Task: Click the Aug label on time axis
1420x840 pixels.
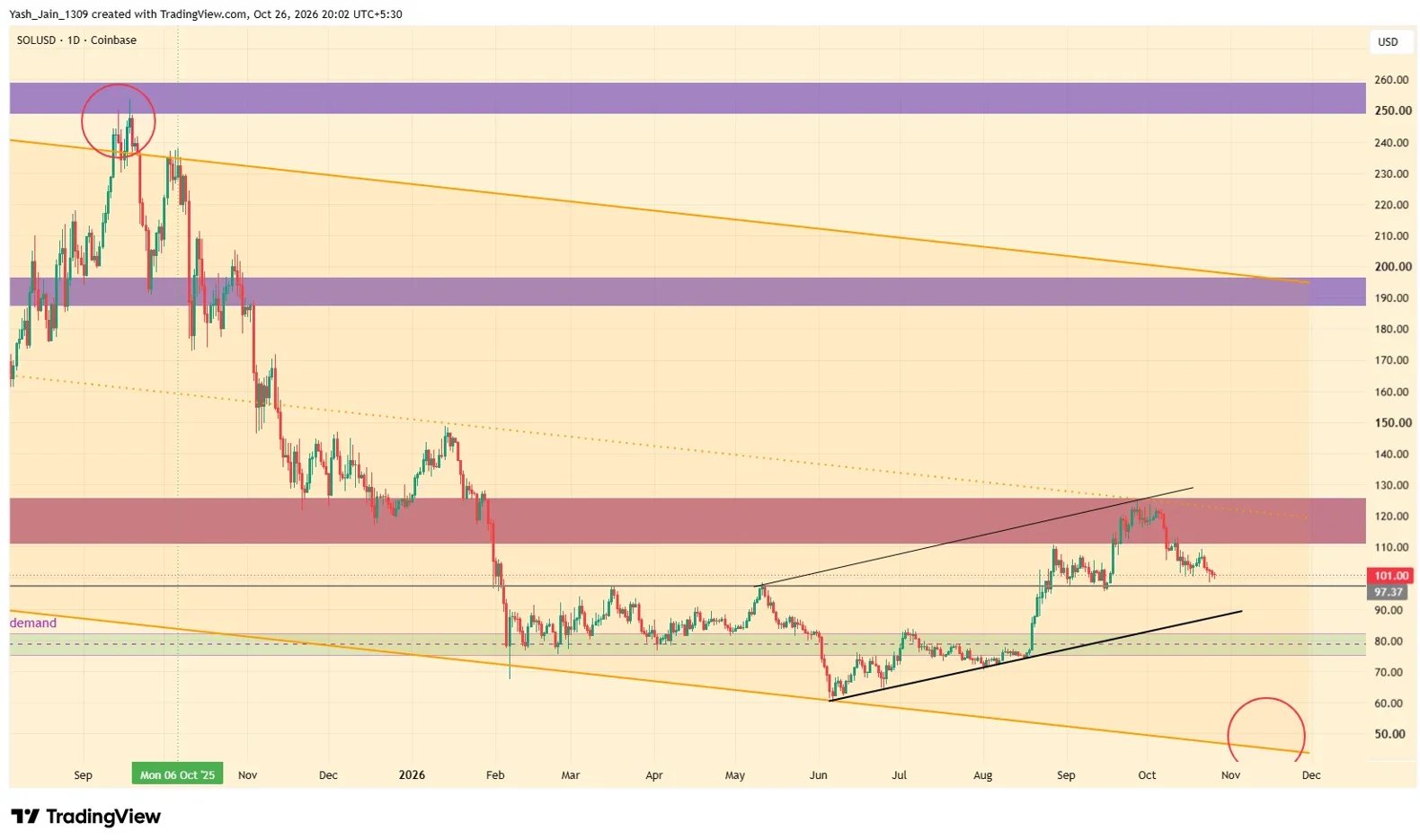Action: coord(983,774)
